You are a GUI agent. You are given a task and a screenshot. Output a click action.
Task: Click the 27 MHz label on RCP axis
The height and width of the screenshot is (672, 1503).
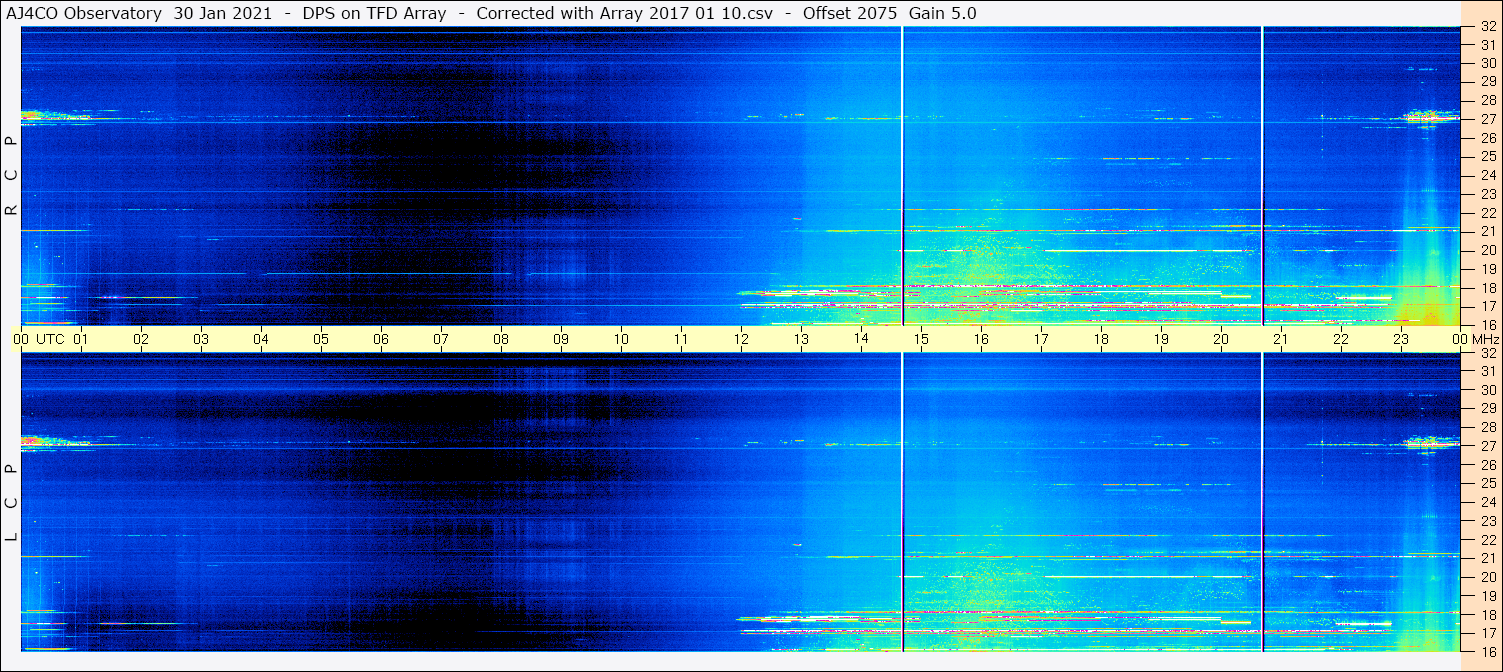coord(1487,119)
